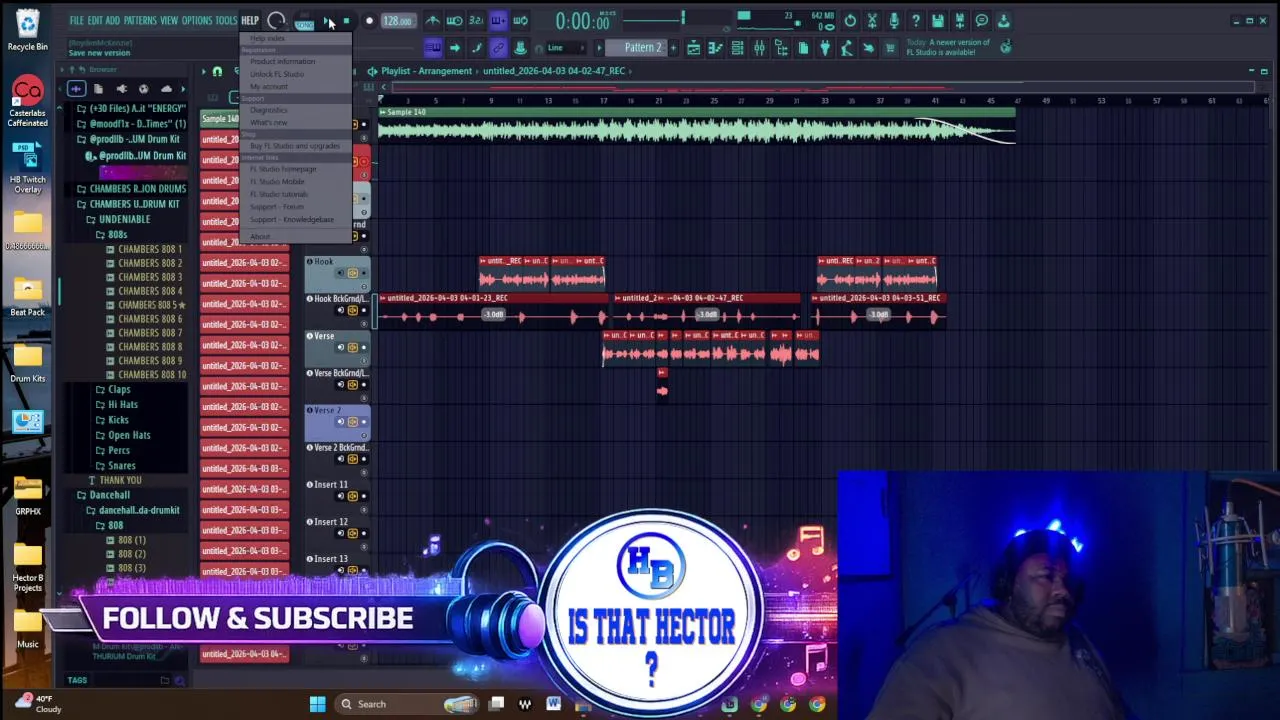The width and height of the screenshot is (1280, 720).
Task: Select CHAMBERS 808 5 sample
Action: 146,305
